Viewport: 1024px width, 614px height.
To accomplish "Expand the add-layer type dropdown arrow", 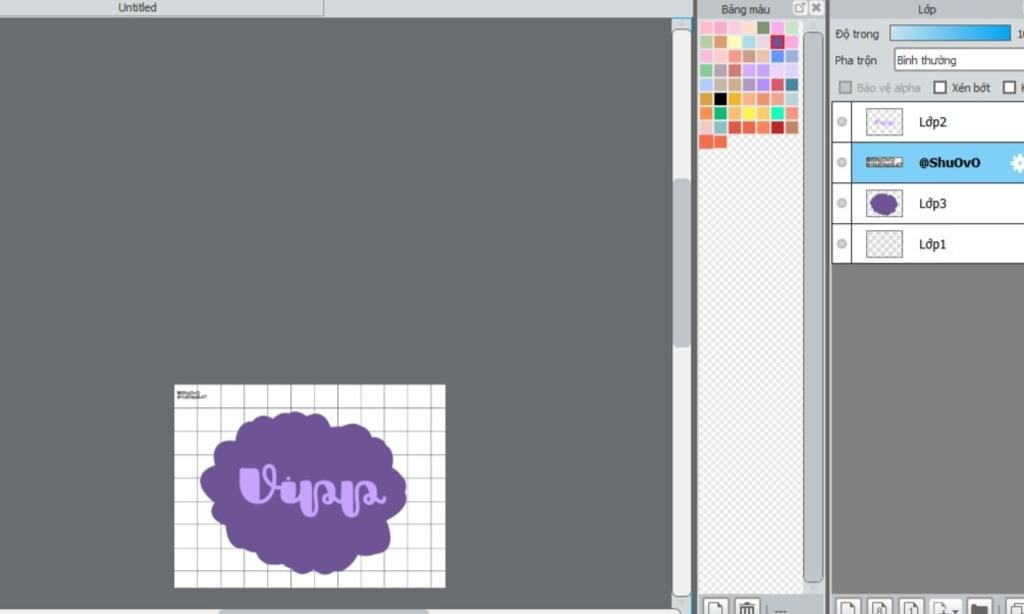I will click(x=955, y=609).
